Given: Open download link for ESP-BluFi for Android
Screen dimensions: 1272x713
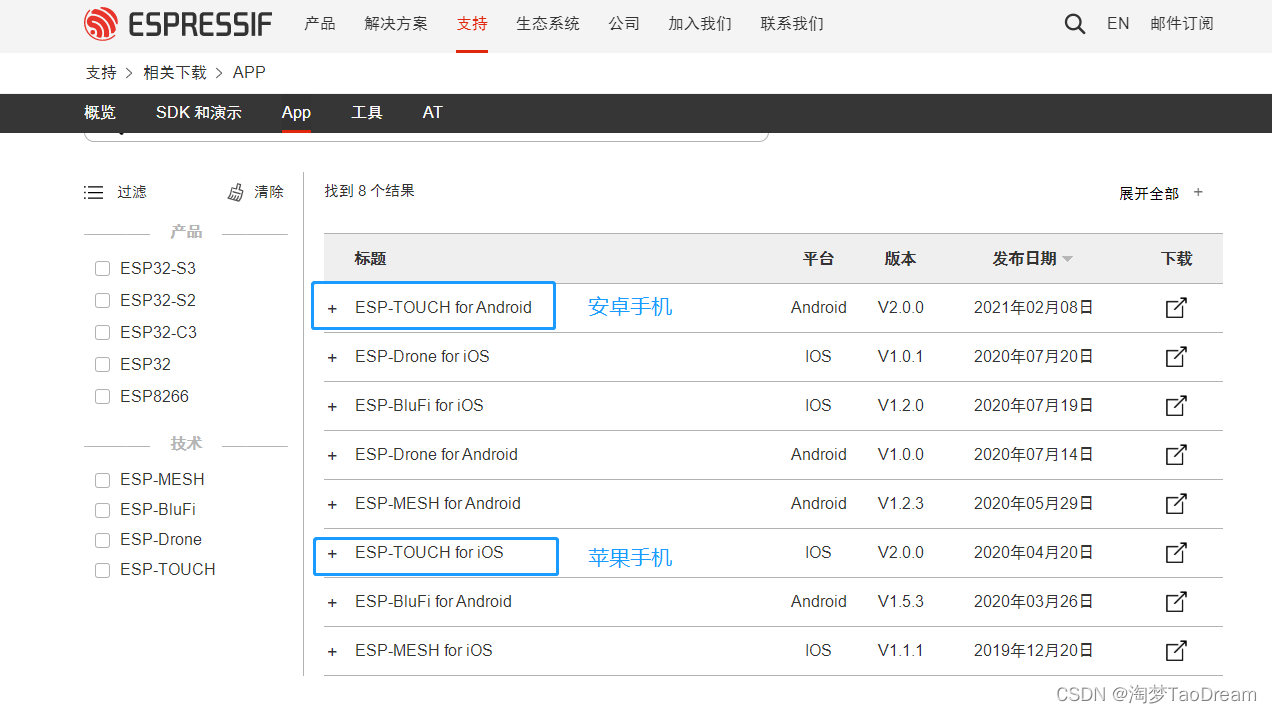Looking at the screenshot, I should [x=1177, y=602].
